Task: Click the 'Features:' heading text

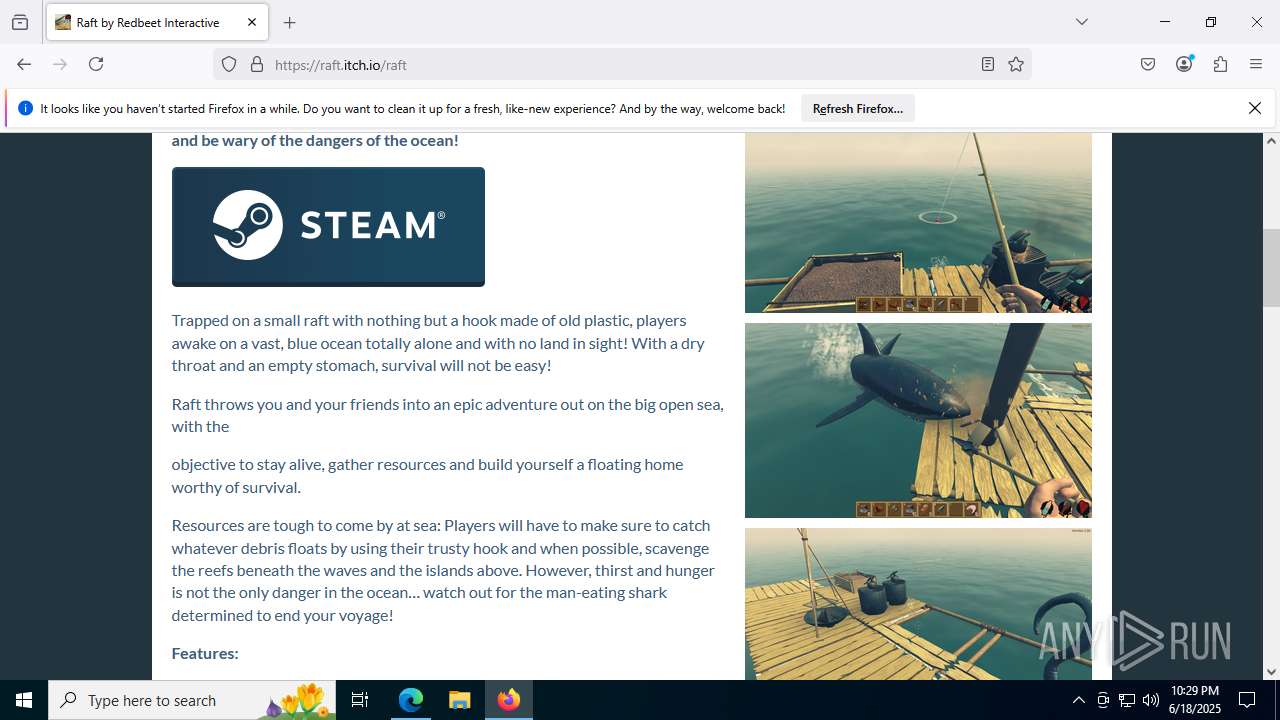Action: tap(205, 653)
